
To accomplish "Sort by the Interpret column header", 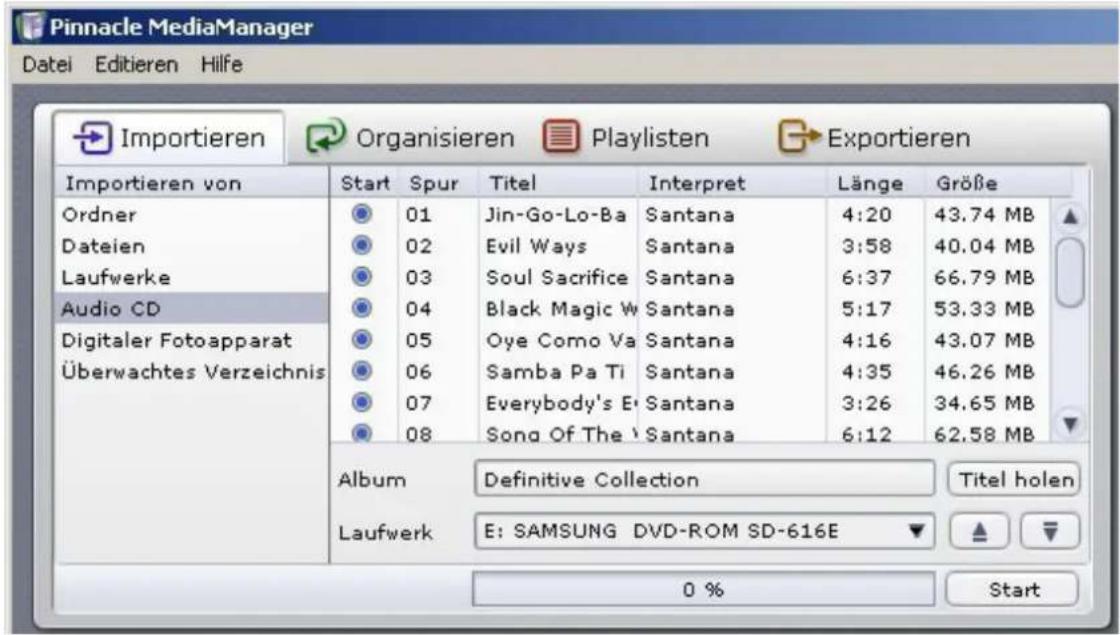I will 732,184.
